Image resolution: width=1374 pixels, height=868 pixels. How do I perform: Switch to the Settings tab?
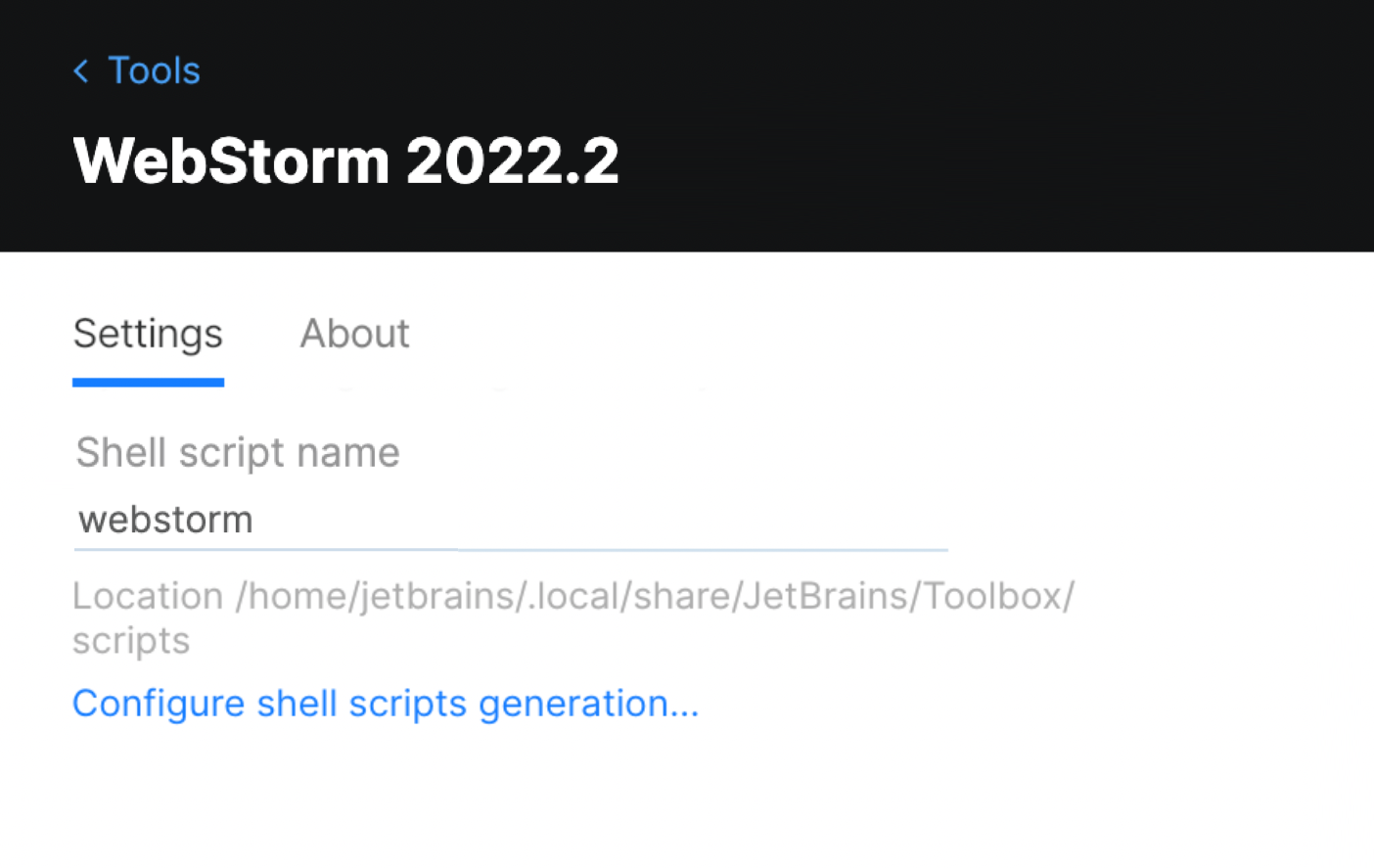point(147,334)
